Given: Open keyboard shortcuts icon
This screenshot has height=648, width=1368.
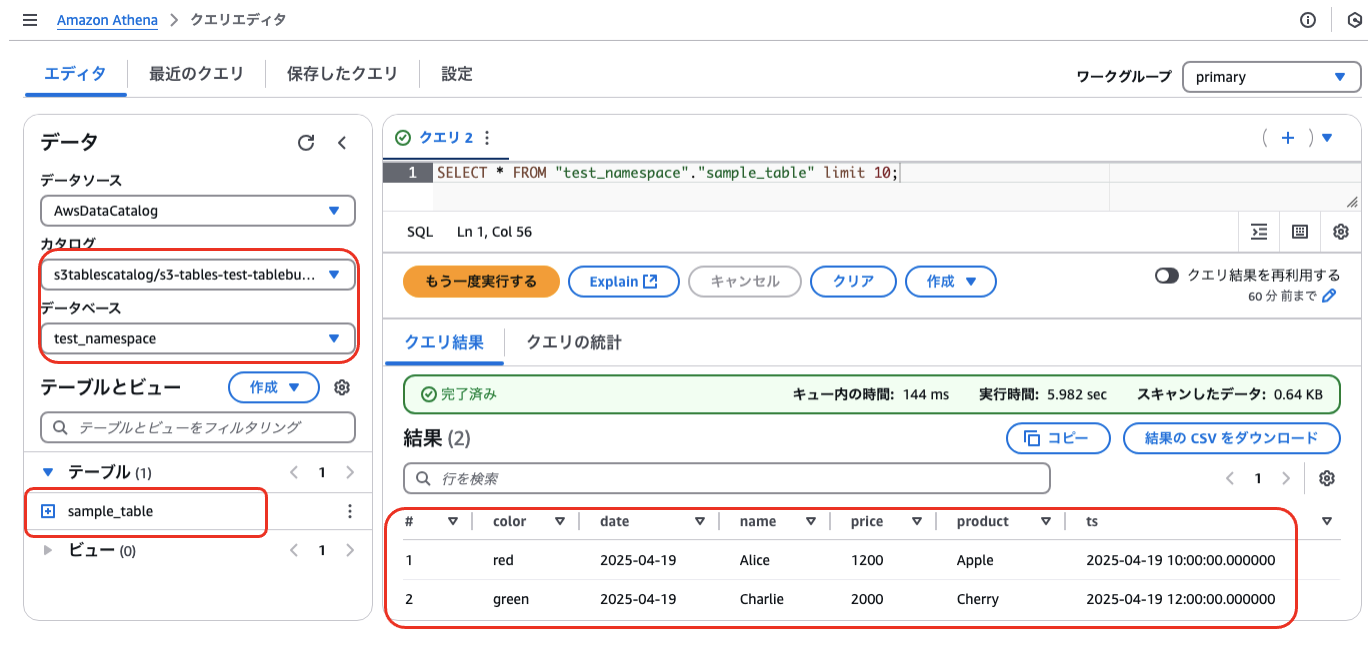Looking at the screenshot, I should [x=1300, y=232].
